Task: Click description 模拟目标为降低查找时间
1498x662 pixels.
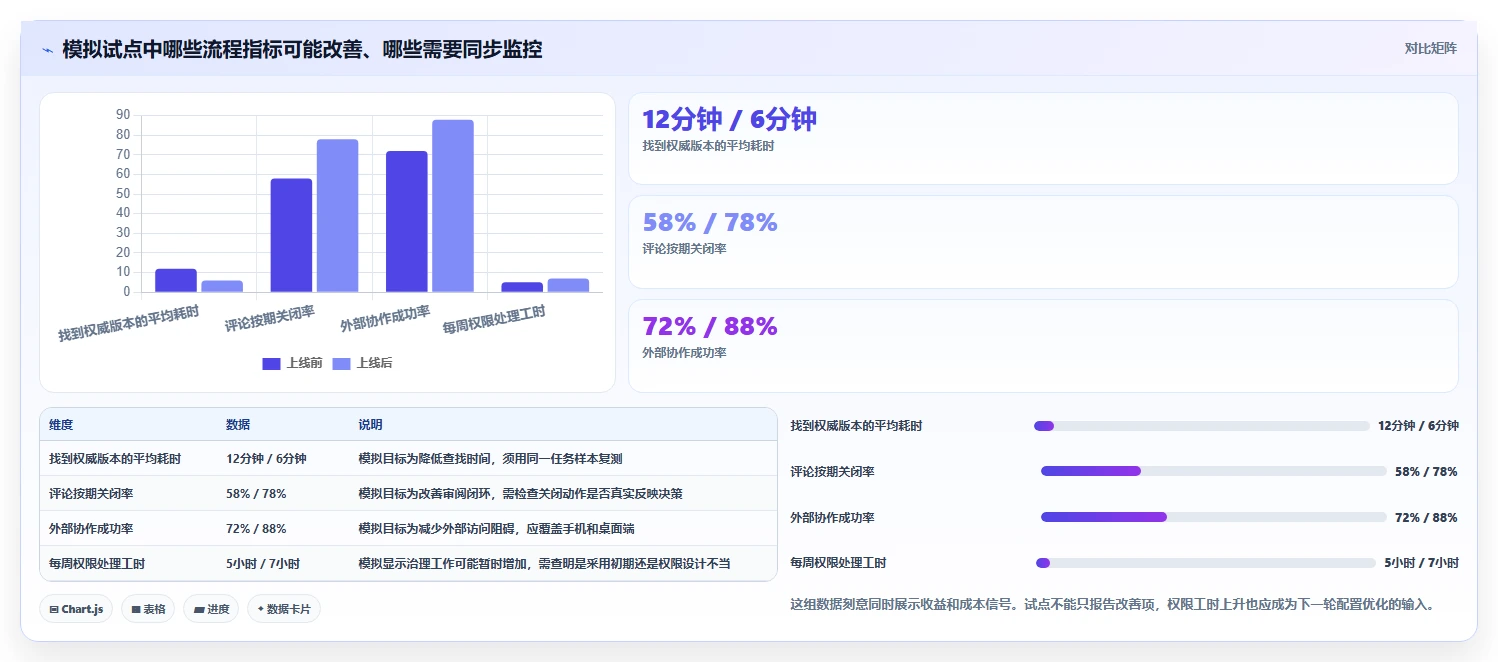Action: click(490, 459)
